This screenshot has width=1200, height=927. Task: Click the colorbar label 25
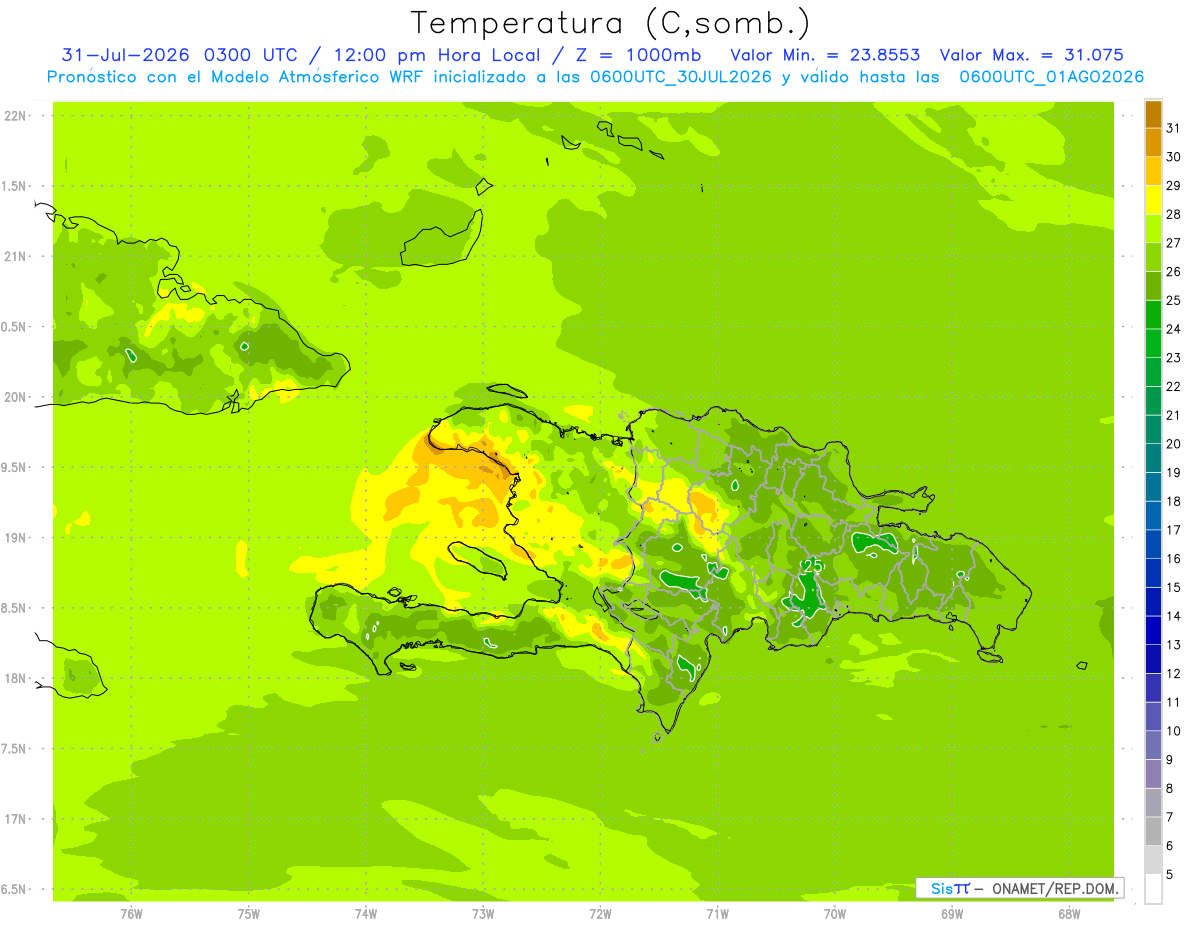[x=1174, y=300]
